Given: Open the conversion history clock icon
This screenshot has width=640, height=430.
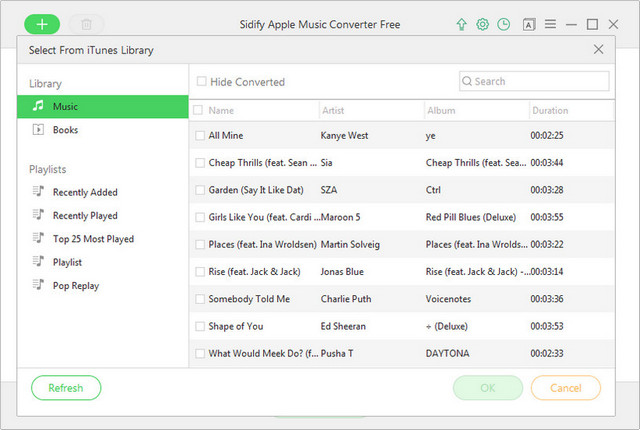Looking at the screenshot, I should tap(503, 24).
